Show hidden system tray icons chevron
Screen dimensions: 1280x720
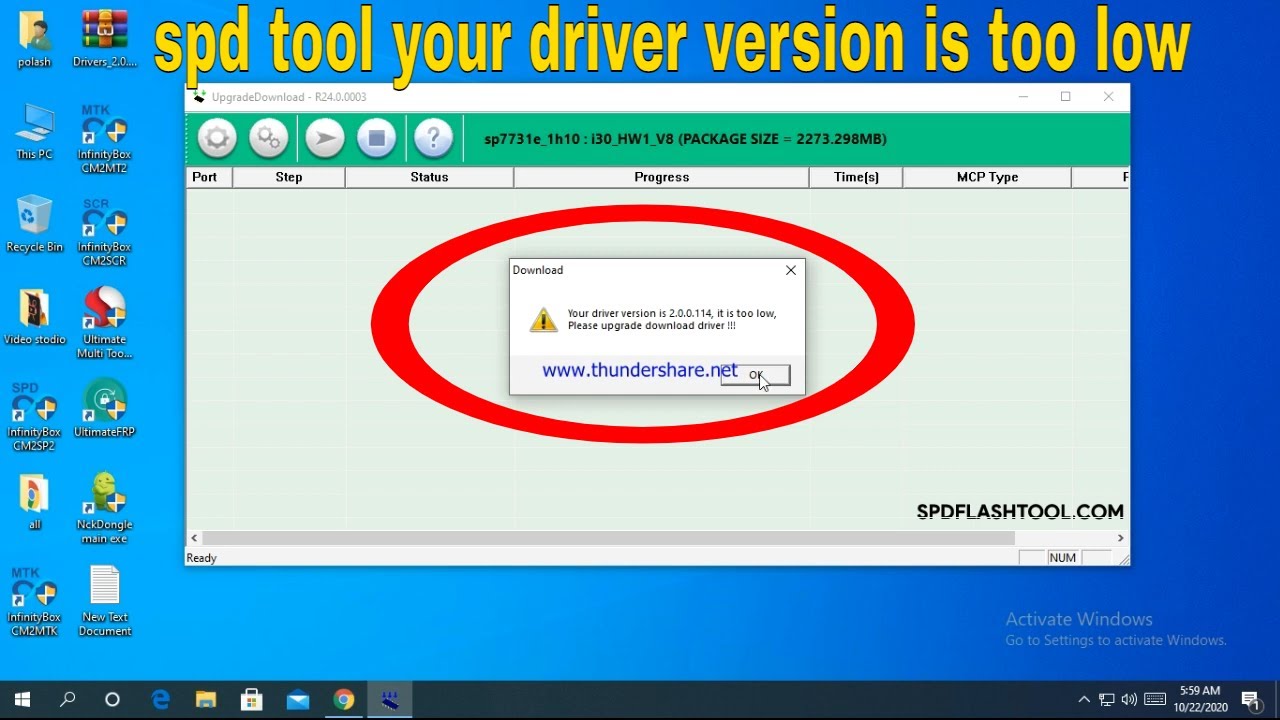click(x=1084, y=700)
